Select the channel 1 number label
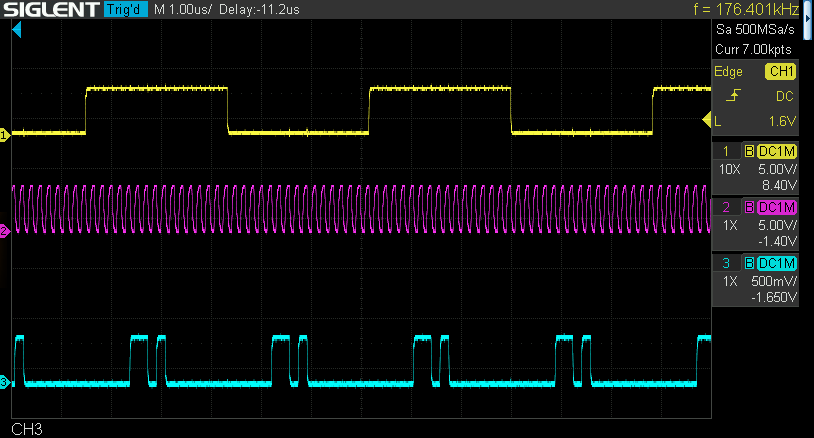This screenshot has height=438, width=814. point(726,151)
